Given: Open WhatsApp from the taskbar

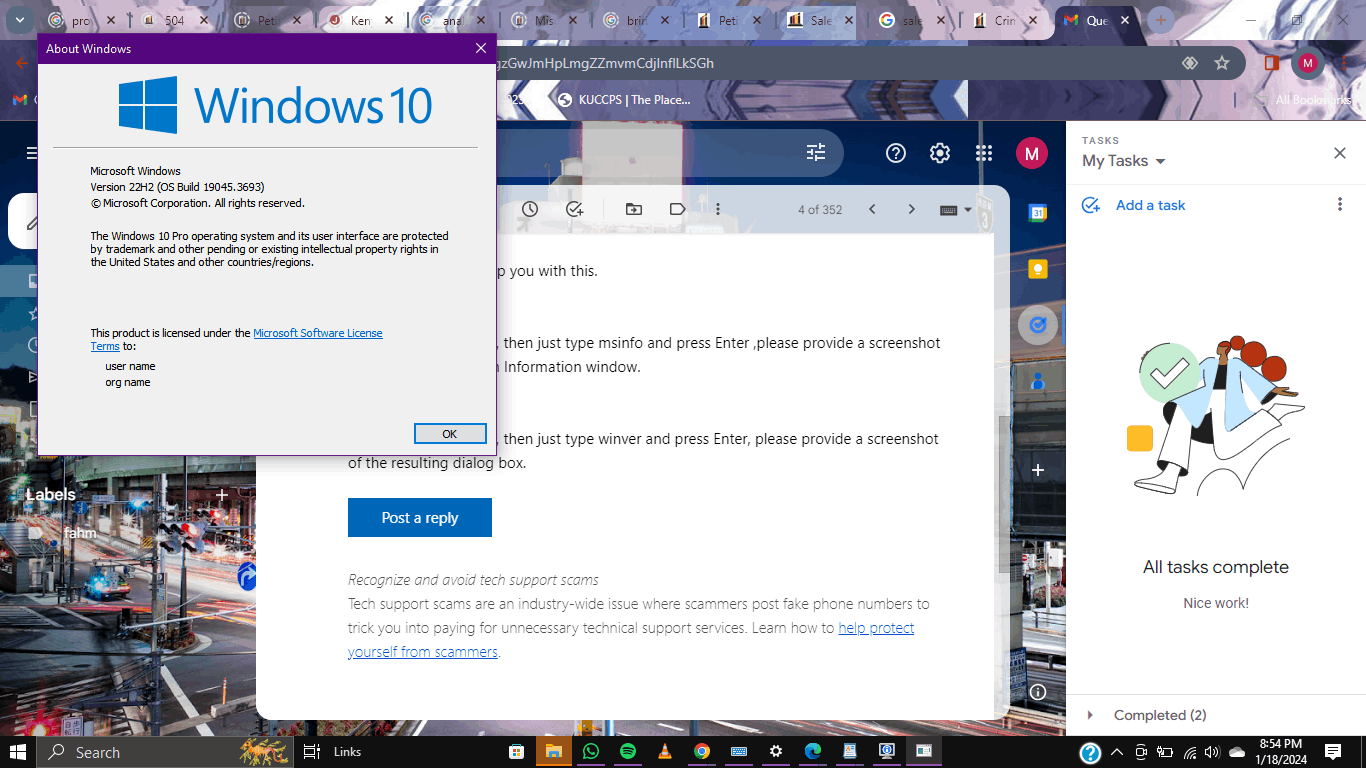Looking at the screenshot, I should (590, 751).
